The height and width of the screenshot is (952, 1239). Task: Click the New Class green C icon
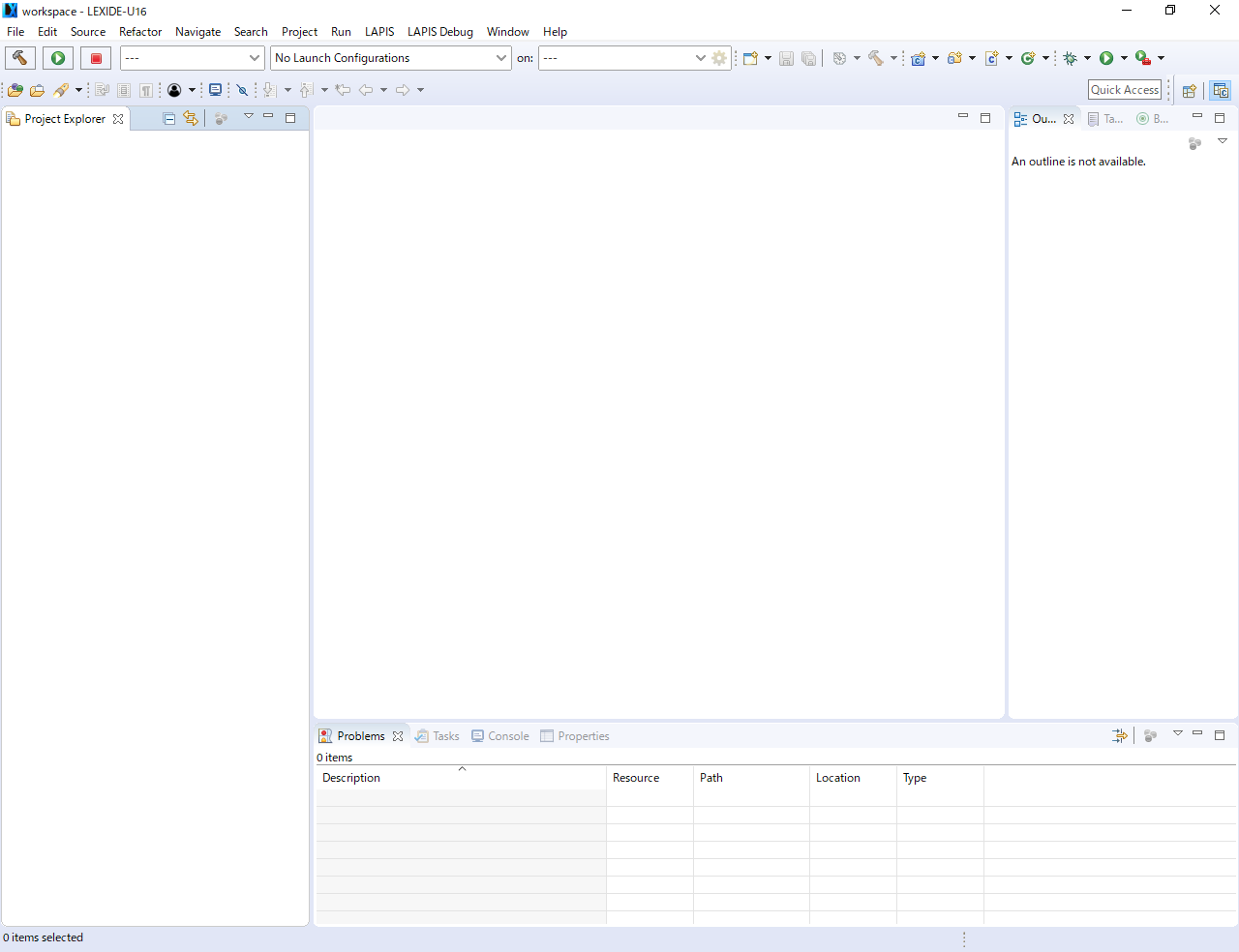point(1029,58)
